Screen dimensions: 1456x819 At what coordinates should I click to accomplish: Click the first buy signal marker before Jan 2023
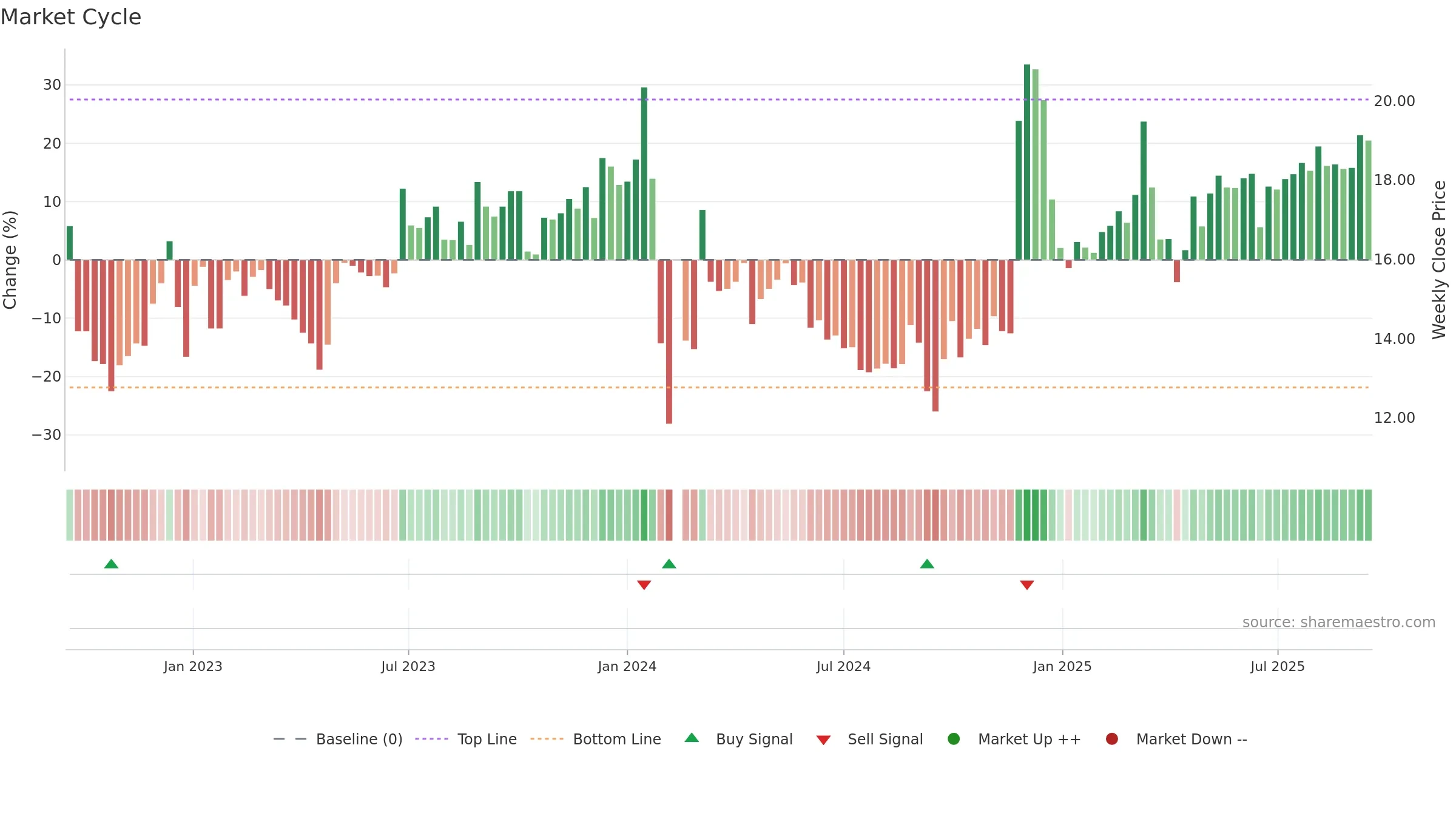coord(111,564)
